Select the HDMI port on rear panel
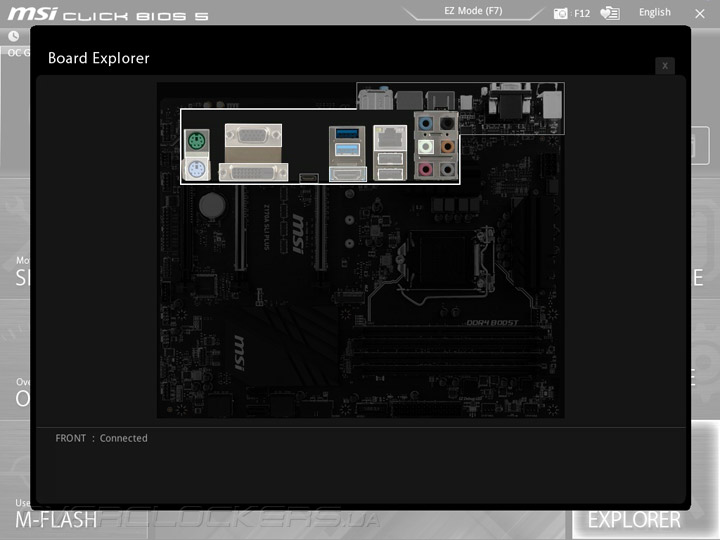 click(348, 174)
